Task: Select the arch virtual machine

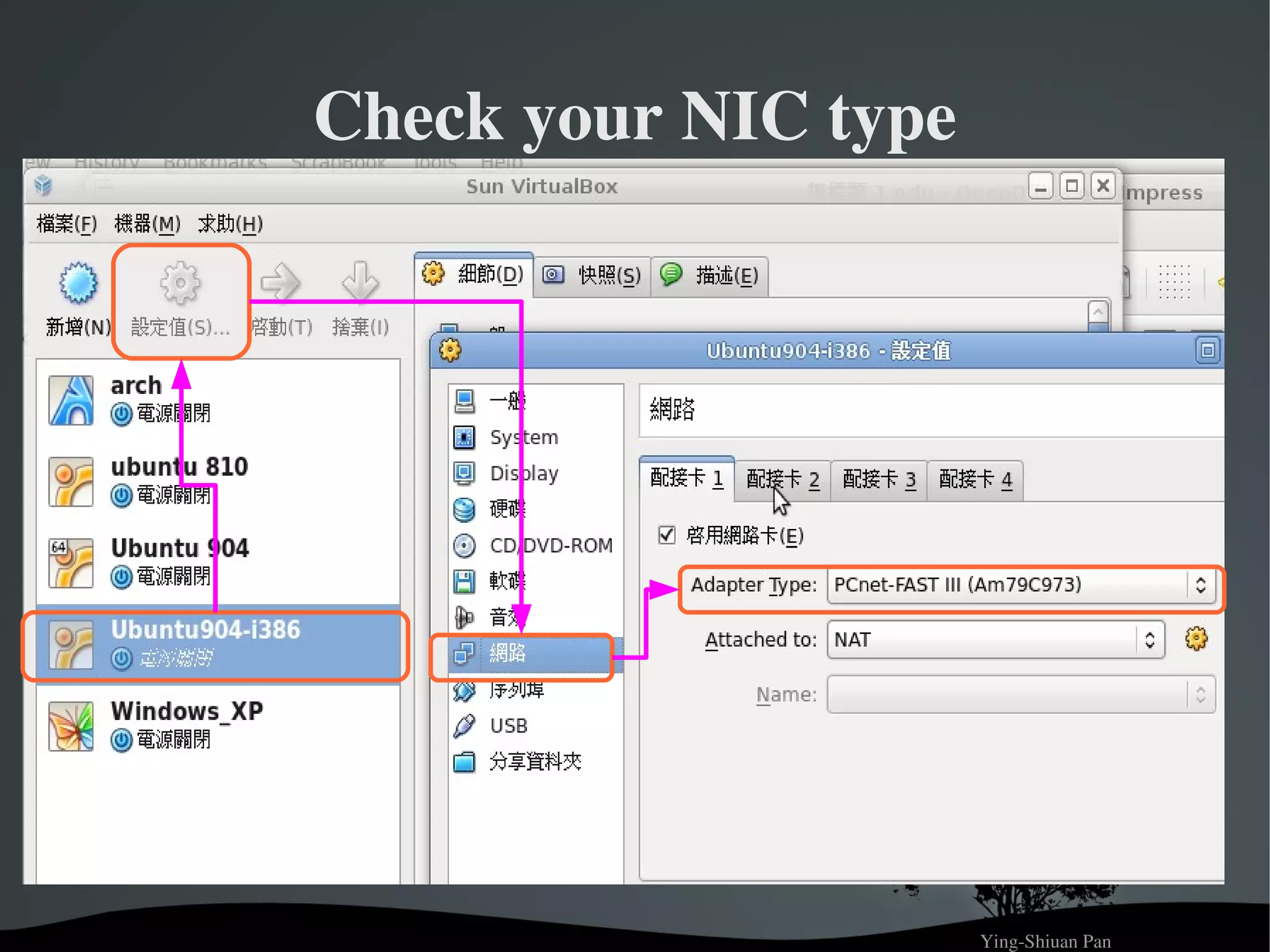Action: pyautogui.click(x=218, y=400)
